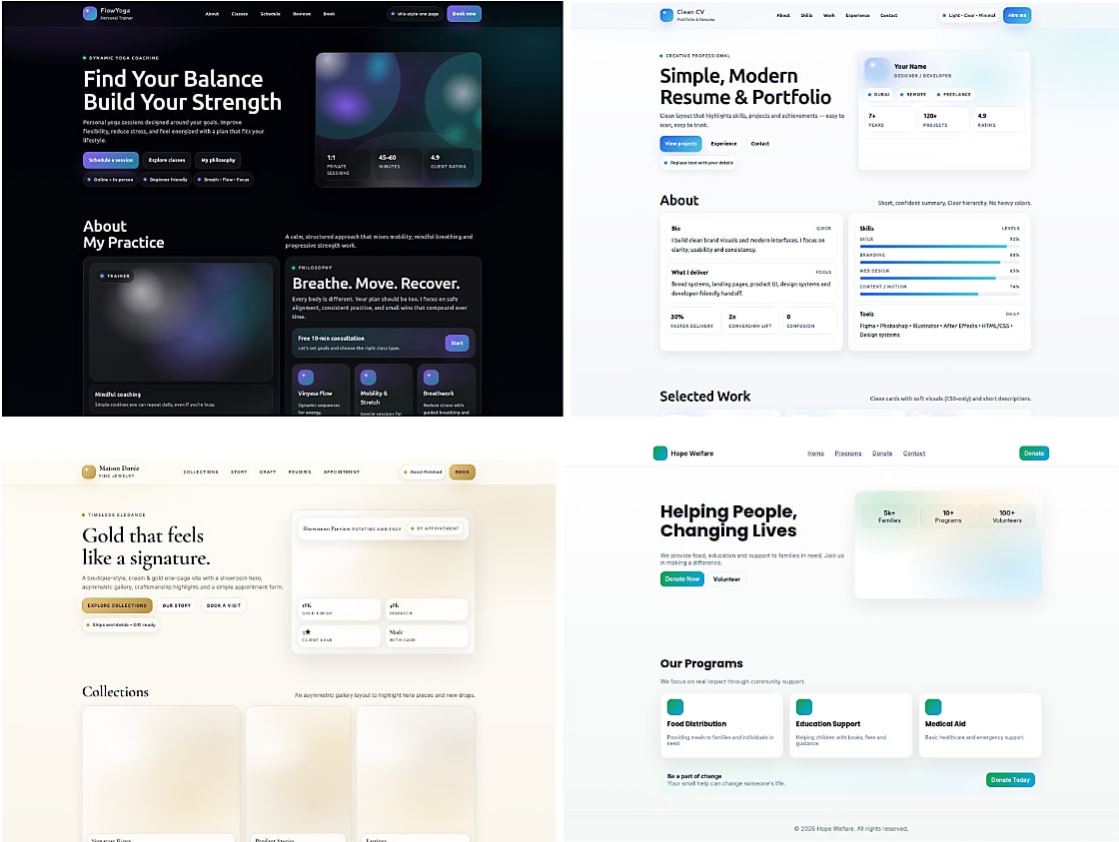Image resolution: width=1119 pixels, height=842 pixels.
Task: Click the Vinyasa Flow class icon
Action: click(x=305, y=377)
